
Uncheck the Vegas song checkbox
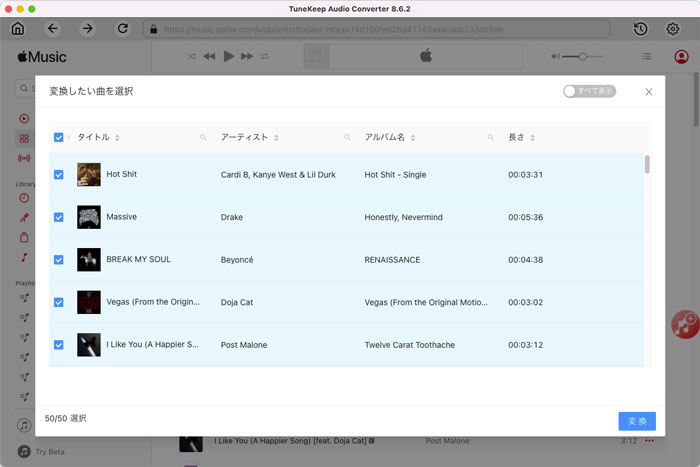click(58, 302)
